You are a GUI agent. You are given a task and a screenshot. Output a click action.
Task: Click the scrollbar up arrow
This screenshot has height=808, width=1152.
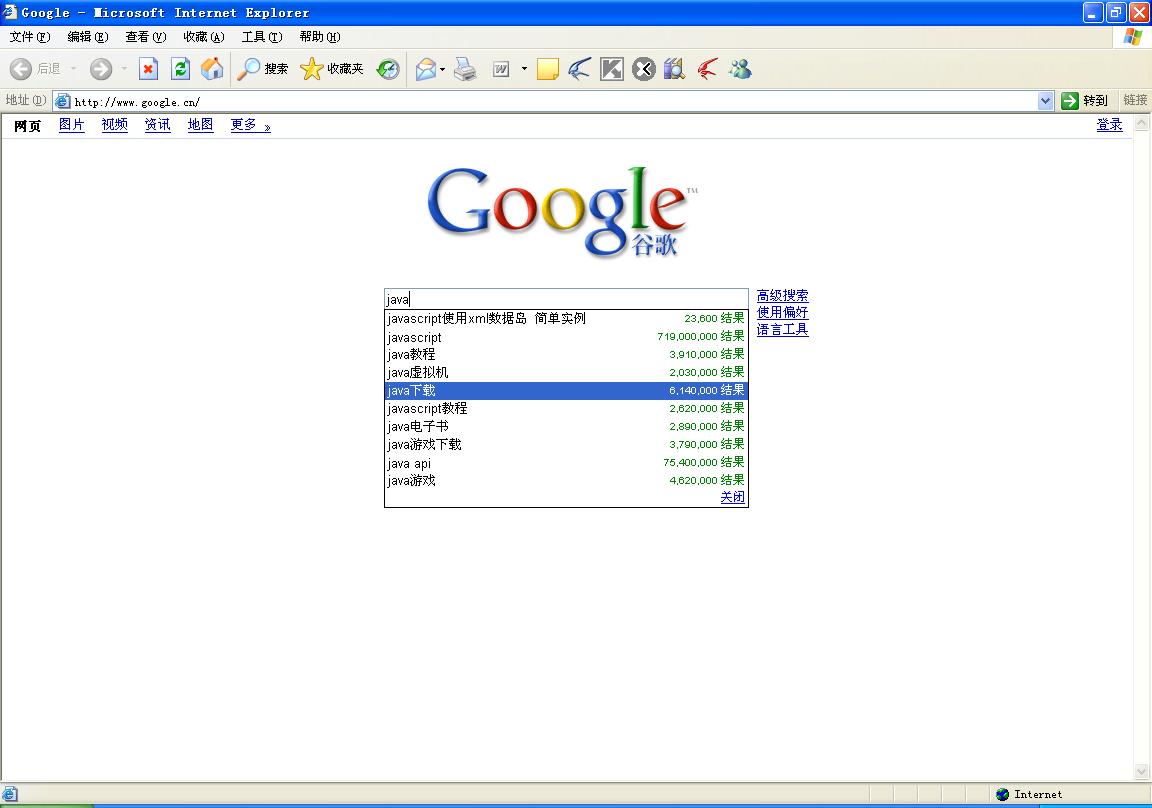point(1141,123)
